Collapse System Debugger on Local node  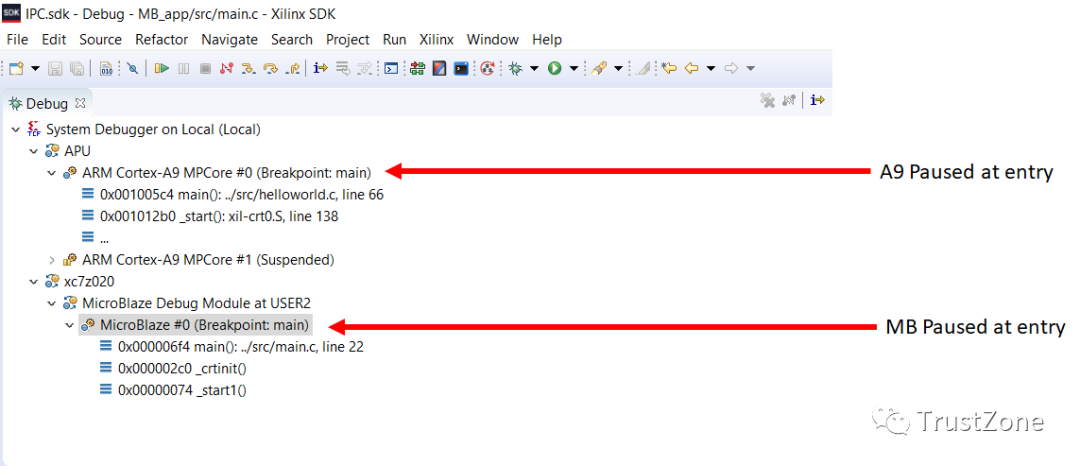coord(15,129)
